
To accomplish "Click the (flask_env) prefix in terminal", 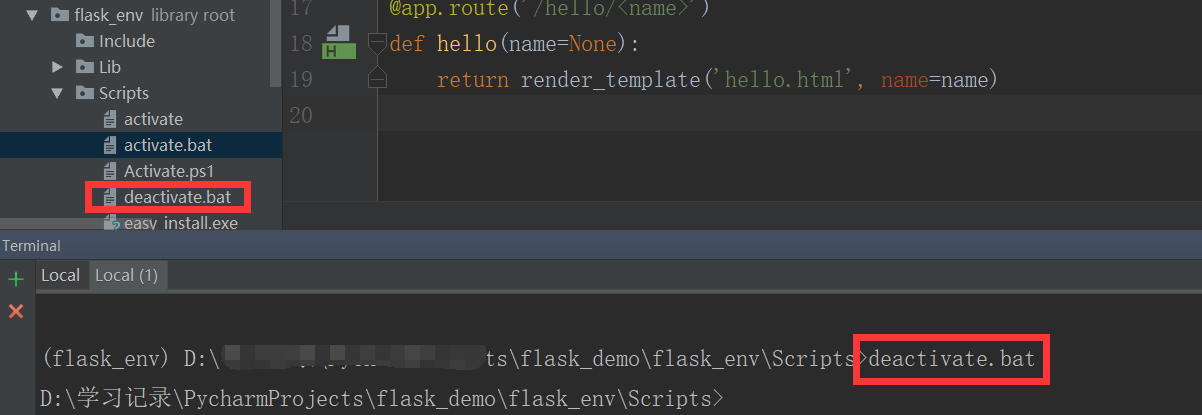I will pyautogui.click(x=107, y=358).
